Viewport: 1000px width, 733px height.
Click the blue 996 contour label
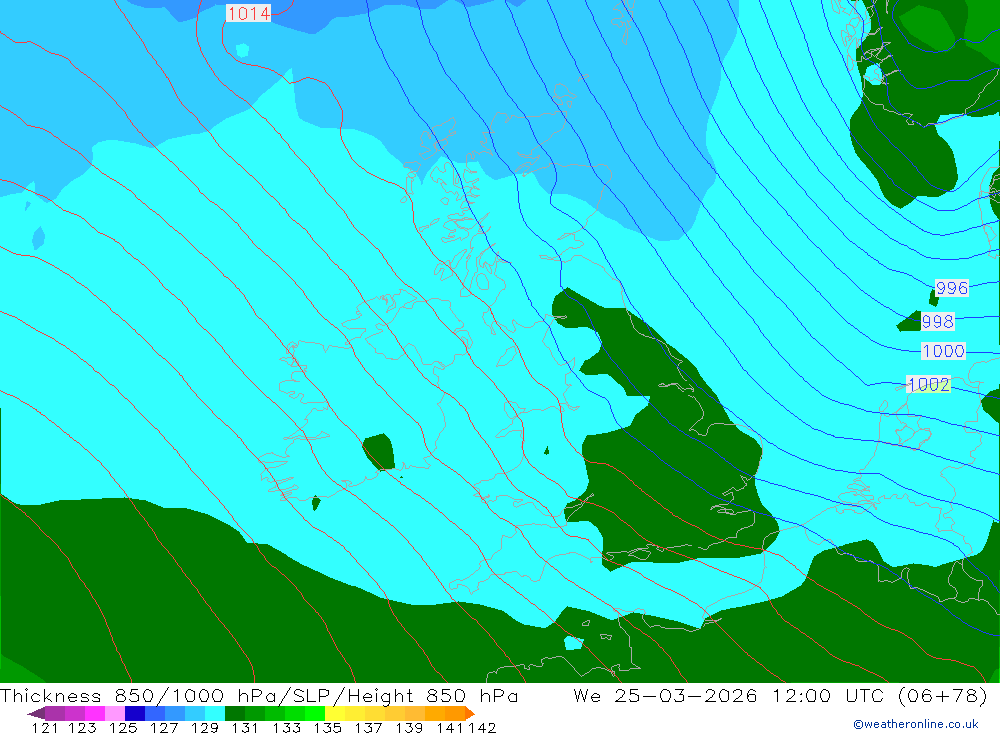(952, 288)
